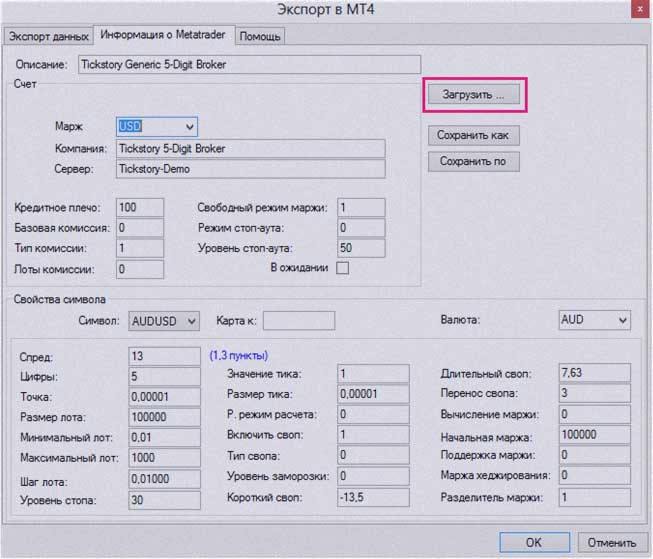The height and width of the screenshot is (559, 653).
Task: Click the Карта к input field
Action: [298, 320]
